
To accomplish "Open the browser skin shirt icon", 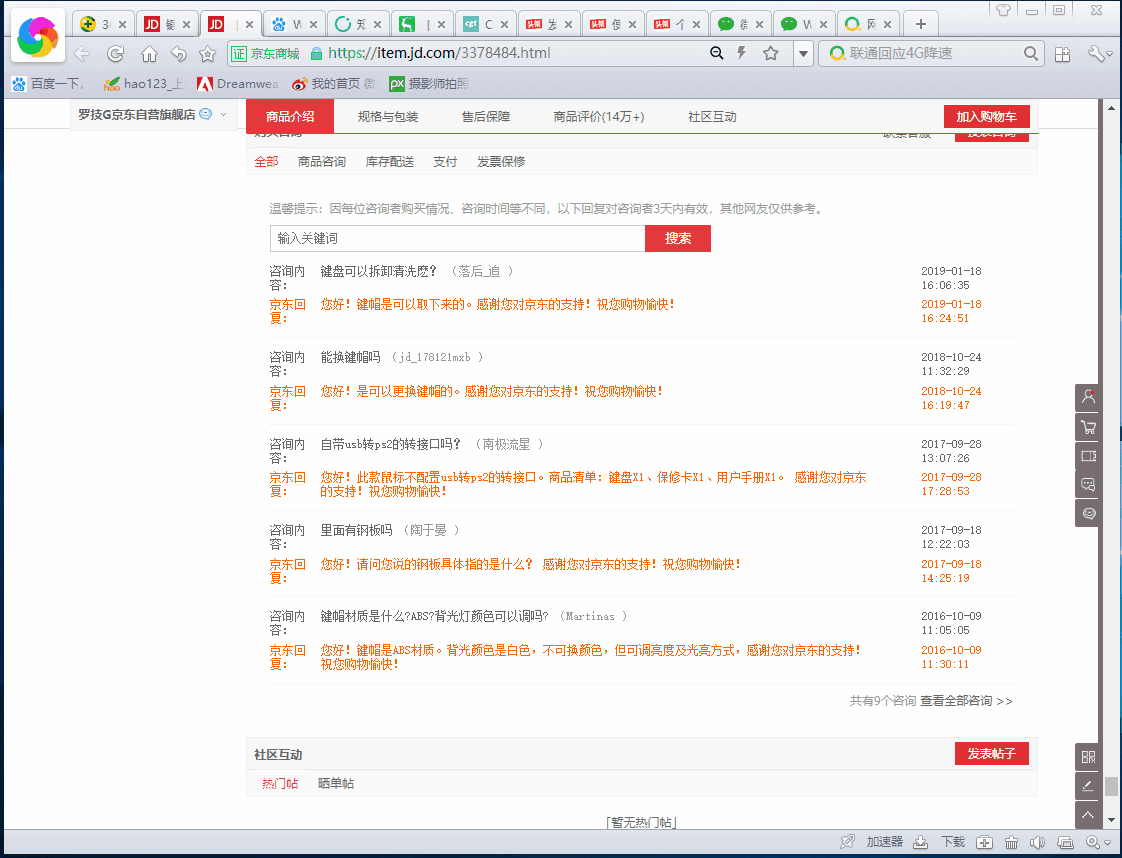I will point(1003,10).
